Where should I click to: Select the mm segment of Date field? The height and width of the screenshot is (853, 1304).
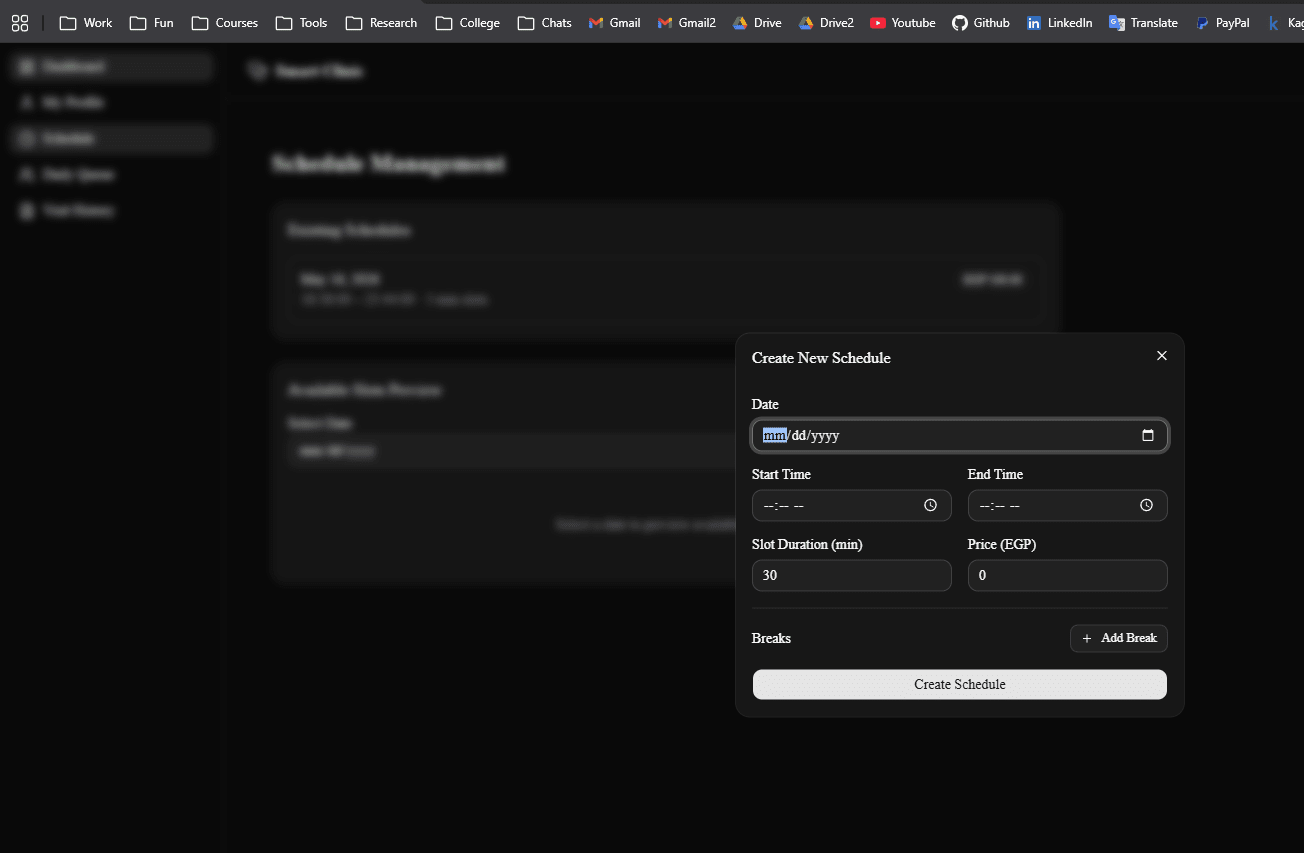[x=774, y=436]
